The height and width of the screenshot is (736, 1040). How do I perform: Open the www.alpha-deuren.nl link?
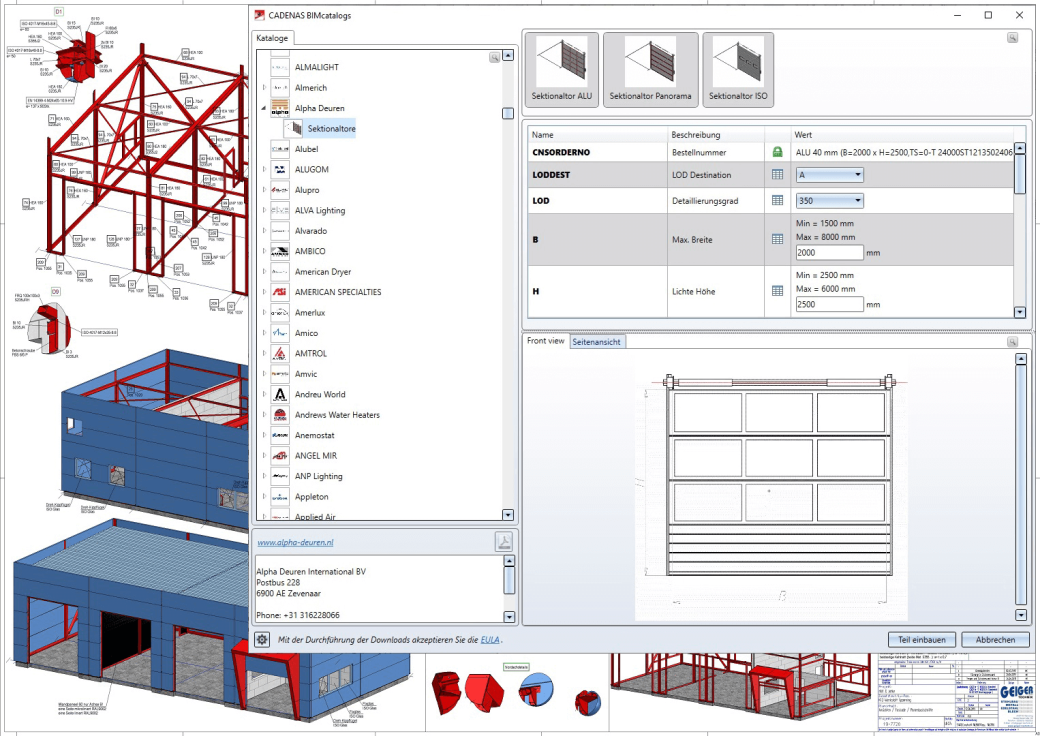[295, 542]
